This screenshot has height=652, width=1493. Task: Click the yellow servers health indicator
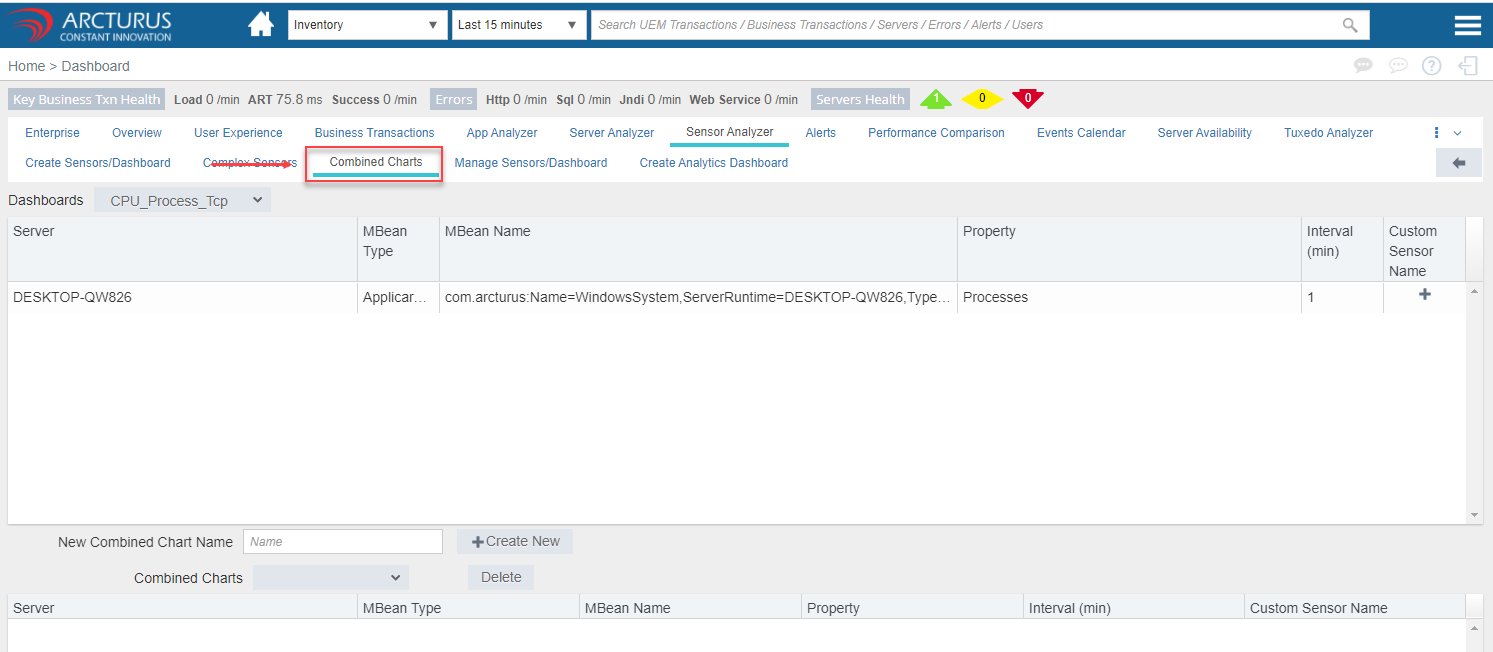point(982,99)
